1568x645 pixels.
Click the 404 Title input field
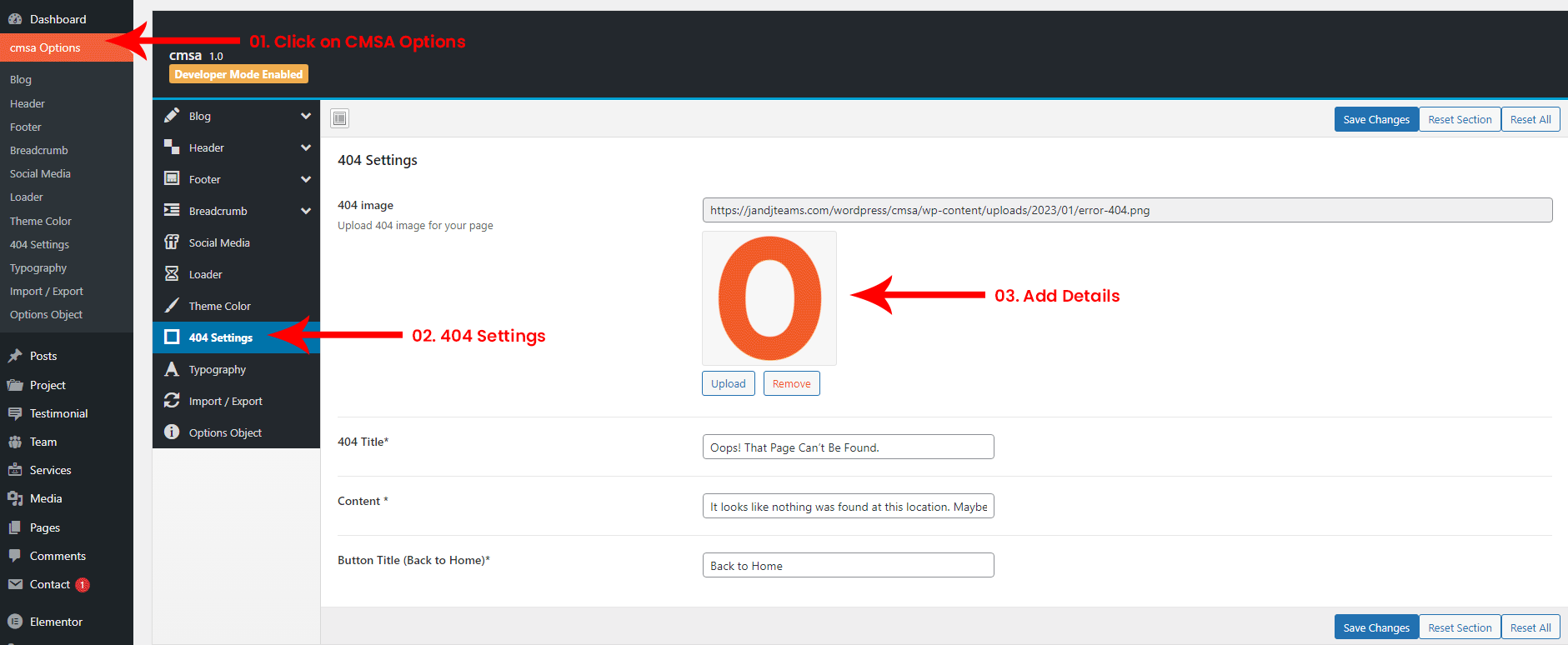848,447
